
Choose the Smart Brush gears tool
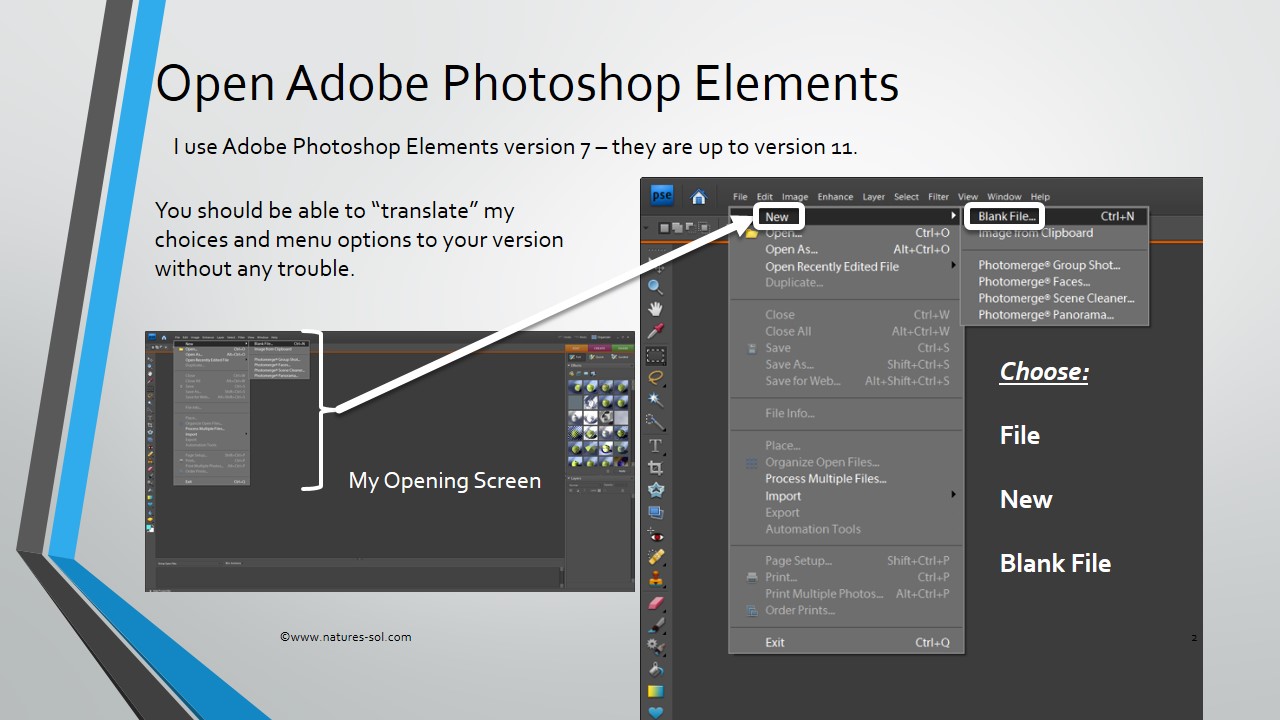pyautogui.click(x=655, y=647)
